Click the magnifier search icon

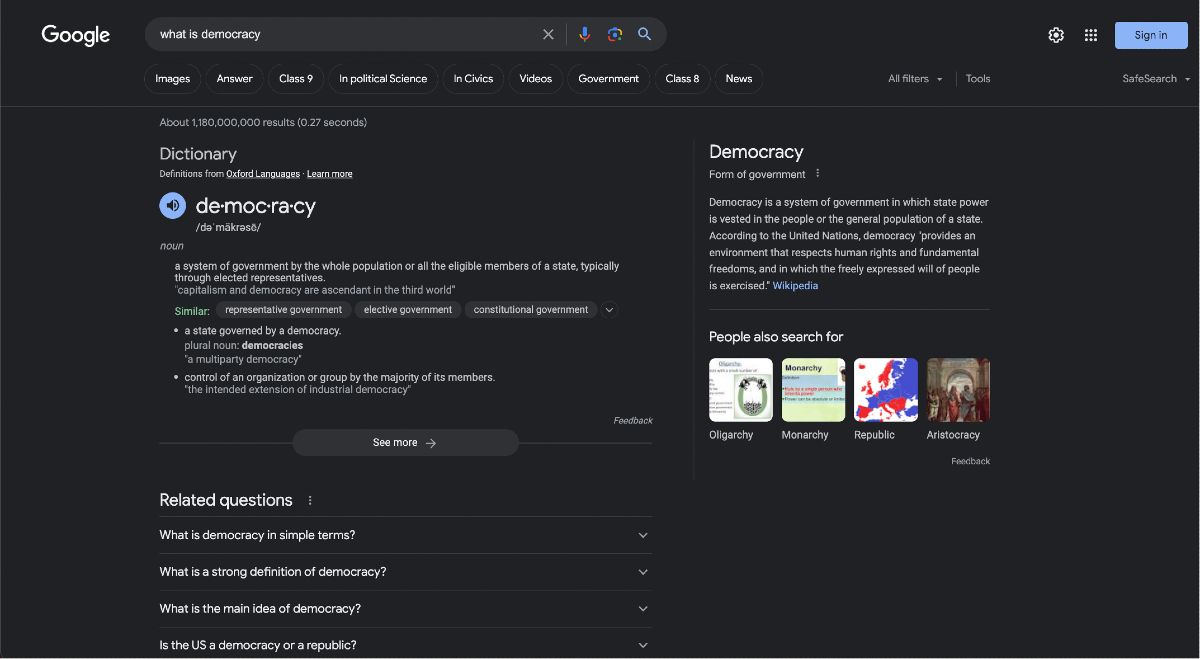[x=645, y=34]
